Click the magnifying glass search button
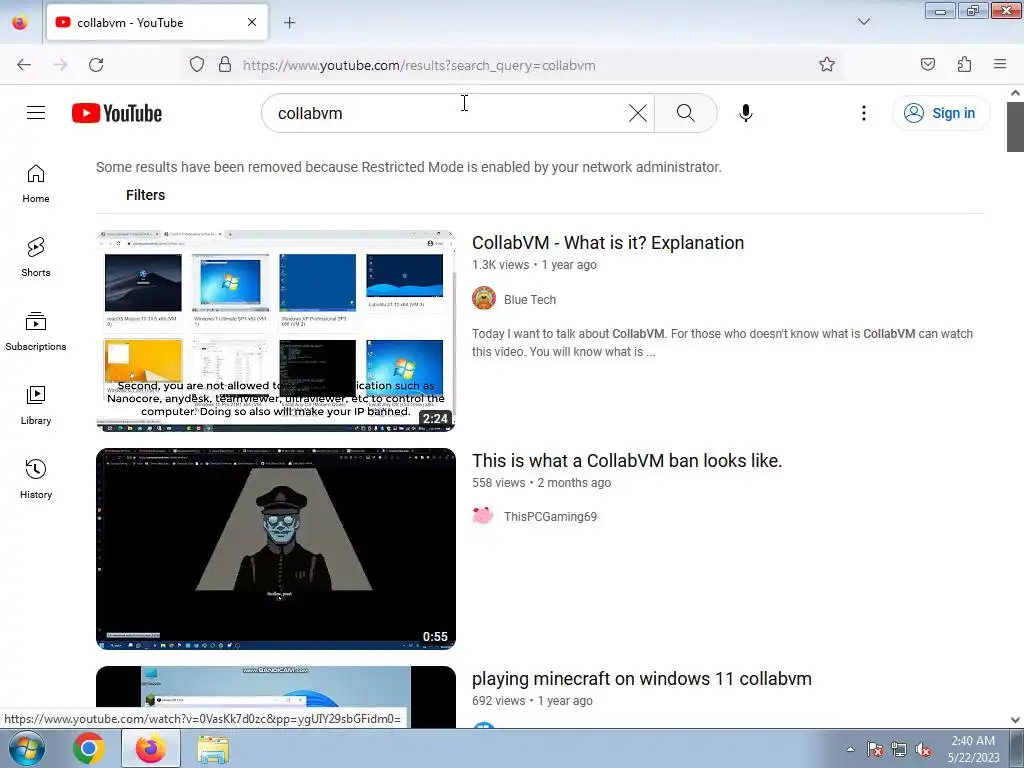The image size is (1024, 768). pos(686,113)
